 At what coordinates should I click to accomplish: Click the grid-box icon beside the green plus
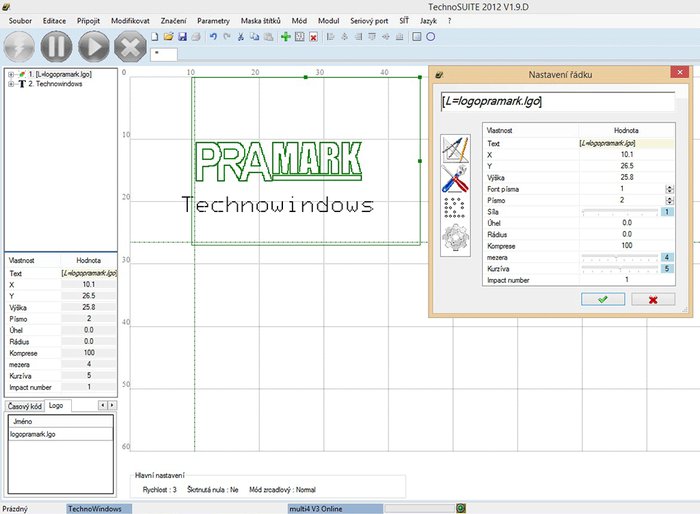[300, 37]
